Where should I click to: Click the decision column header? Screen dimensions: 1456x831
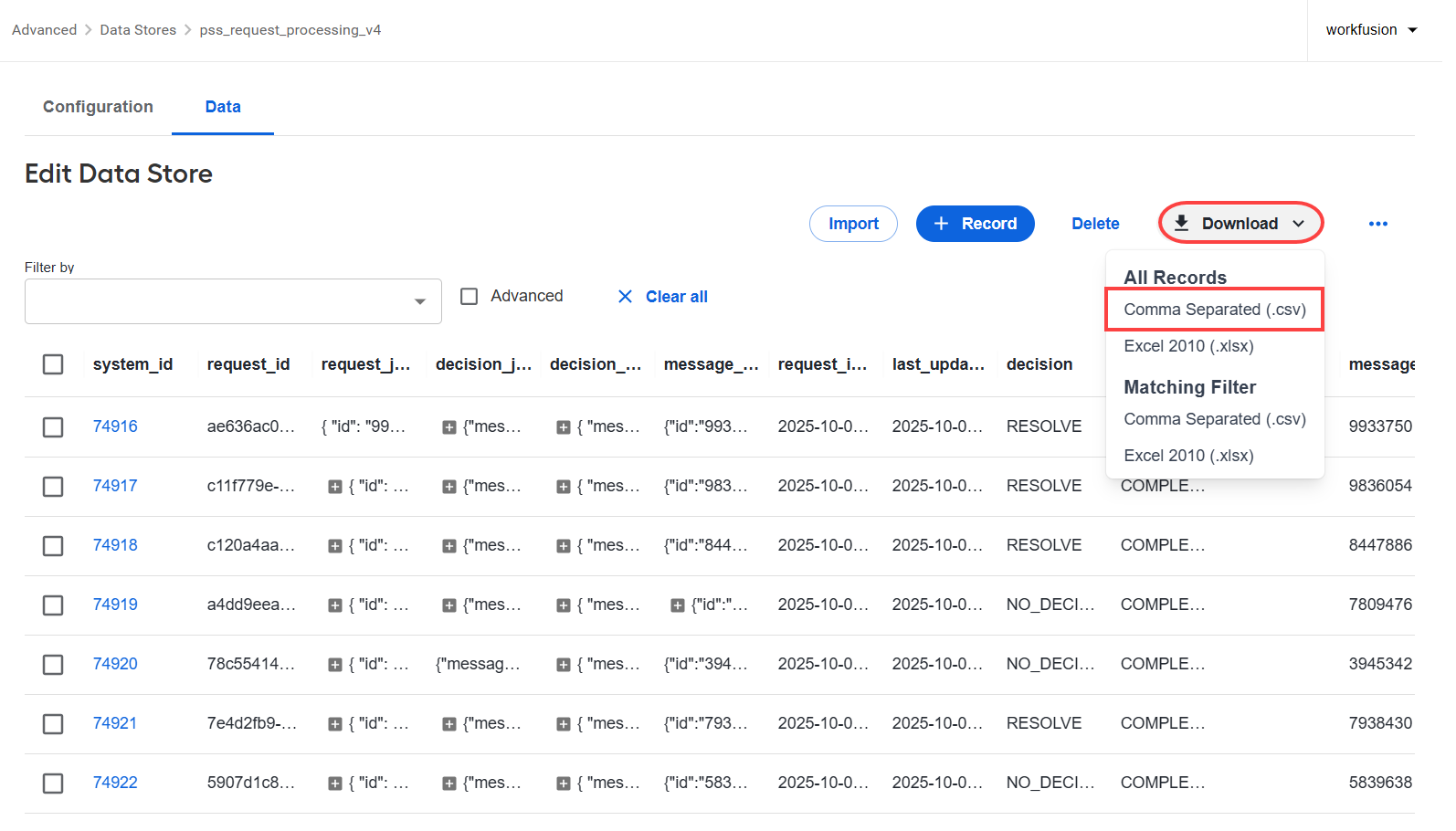click(x=1039, y=364)
